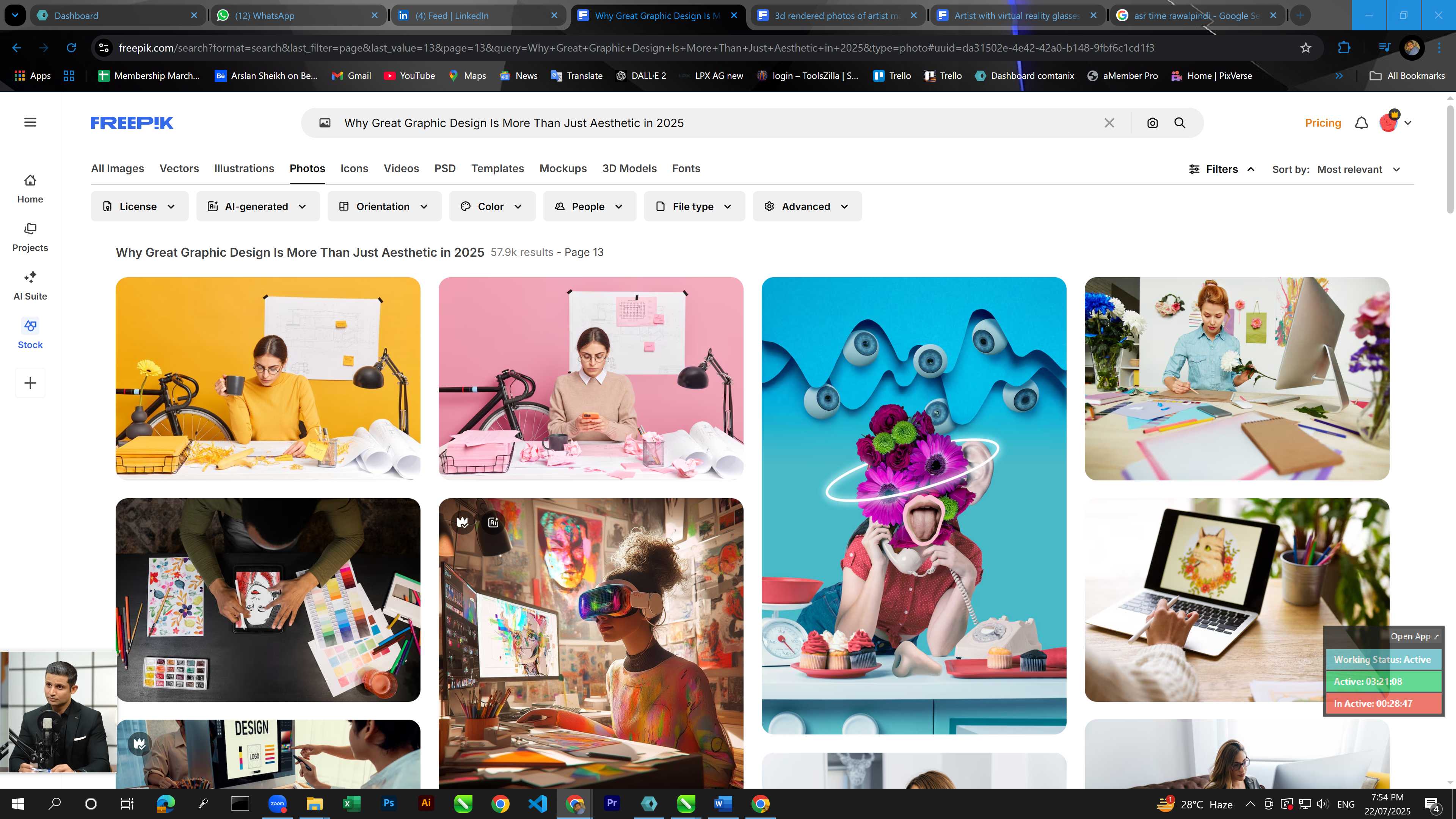Switch to the All Images tab
The image size is (1456, 819).
pos(118,168)
